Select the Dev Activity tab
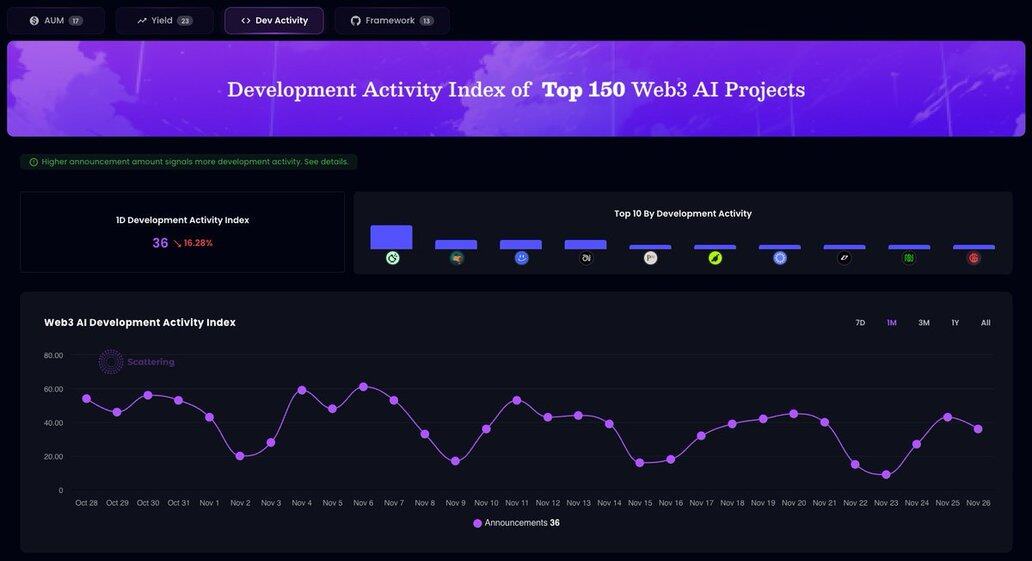1032x561 pixels. 274,21
